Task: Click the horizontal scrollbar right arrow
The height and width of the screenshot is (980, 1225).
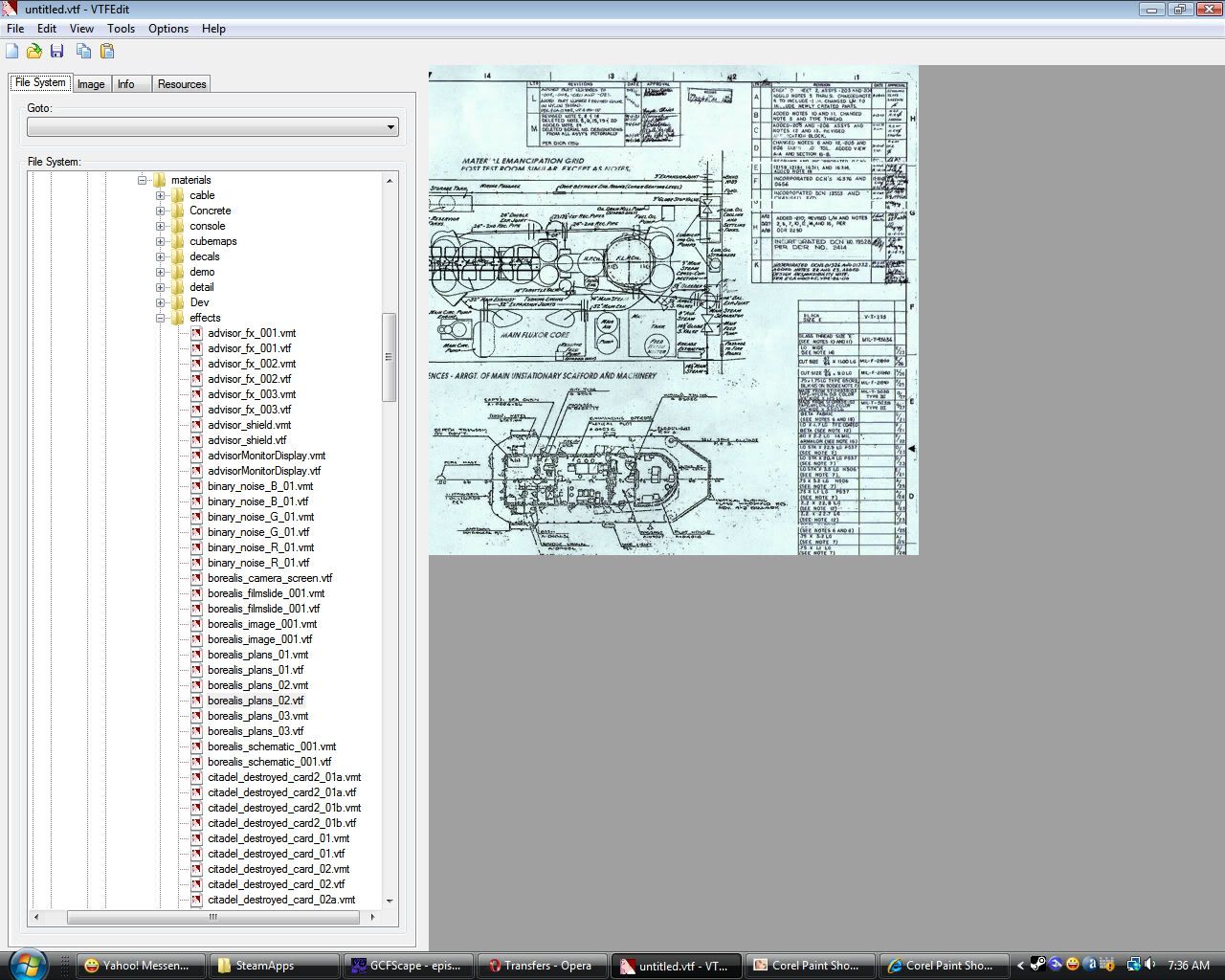Action: coord(372,917)
